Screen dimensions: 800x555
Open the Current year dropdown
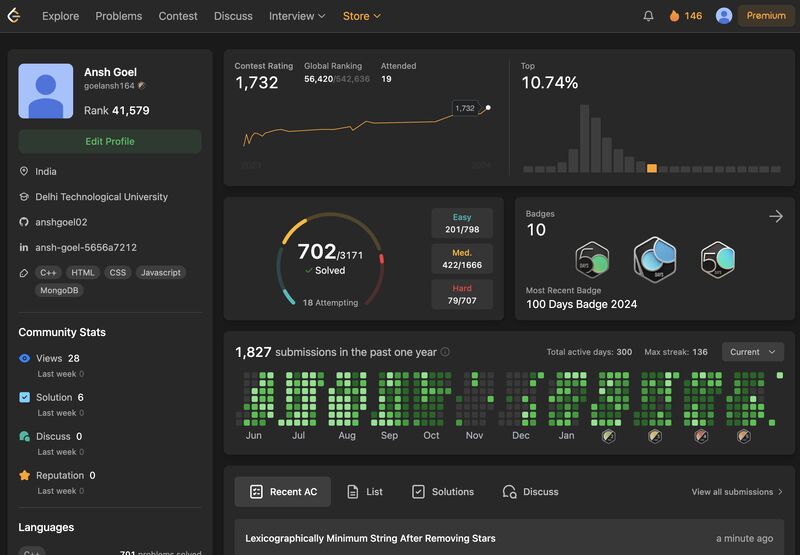752,352
